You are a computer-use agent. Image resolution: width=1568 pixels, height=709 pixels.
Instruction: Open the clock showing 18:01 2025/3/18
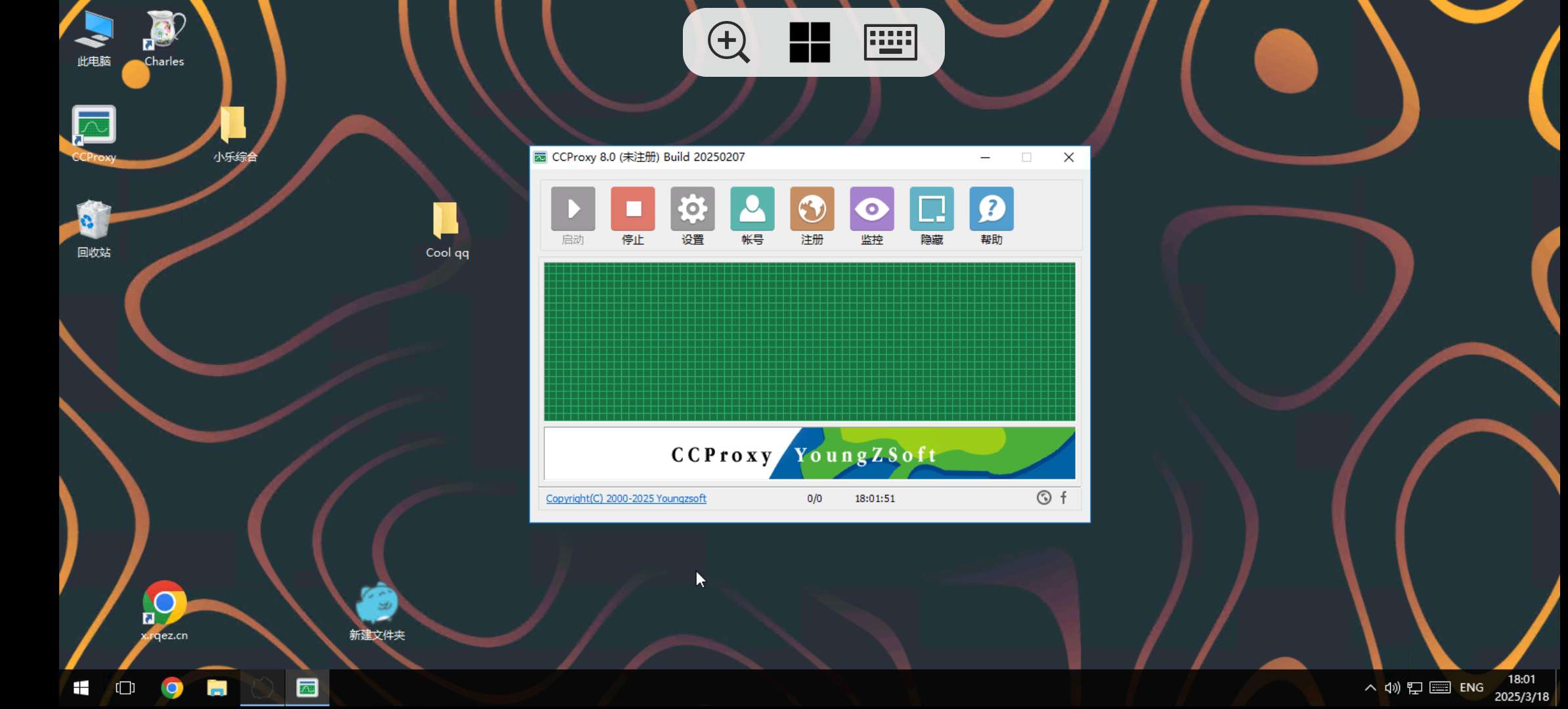click(1521, 687)
